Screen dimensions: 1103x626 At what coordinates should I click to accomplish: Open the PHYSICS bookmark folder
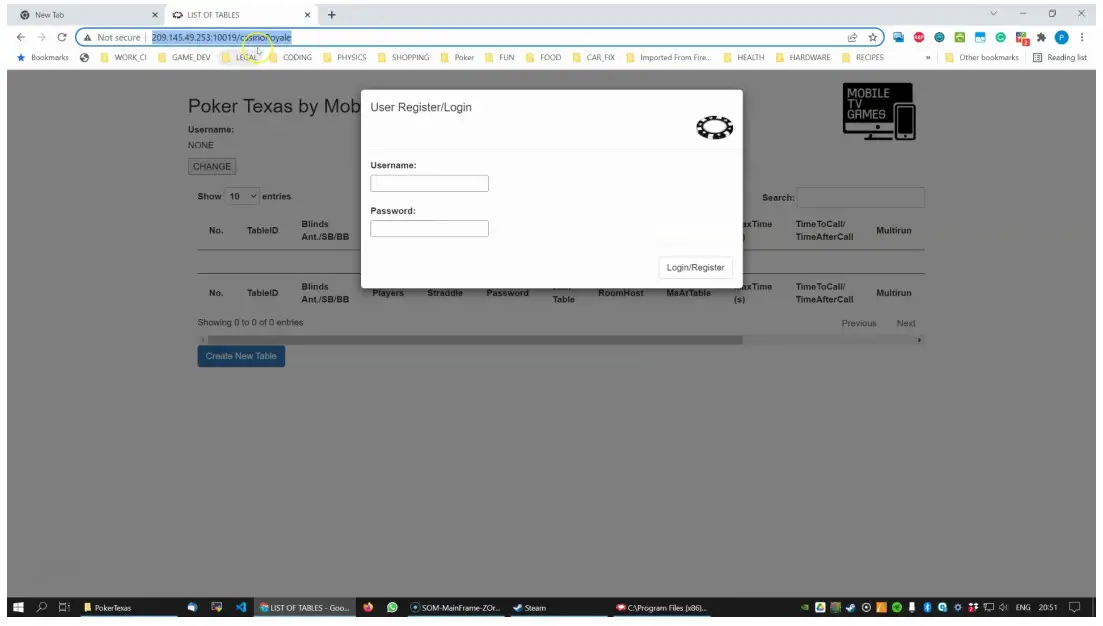[x=344, y=58]
